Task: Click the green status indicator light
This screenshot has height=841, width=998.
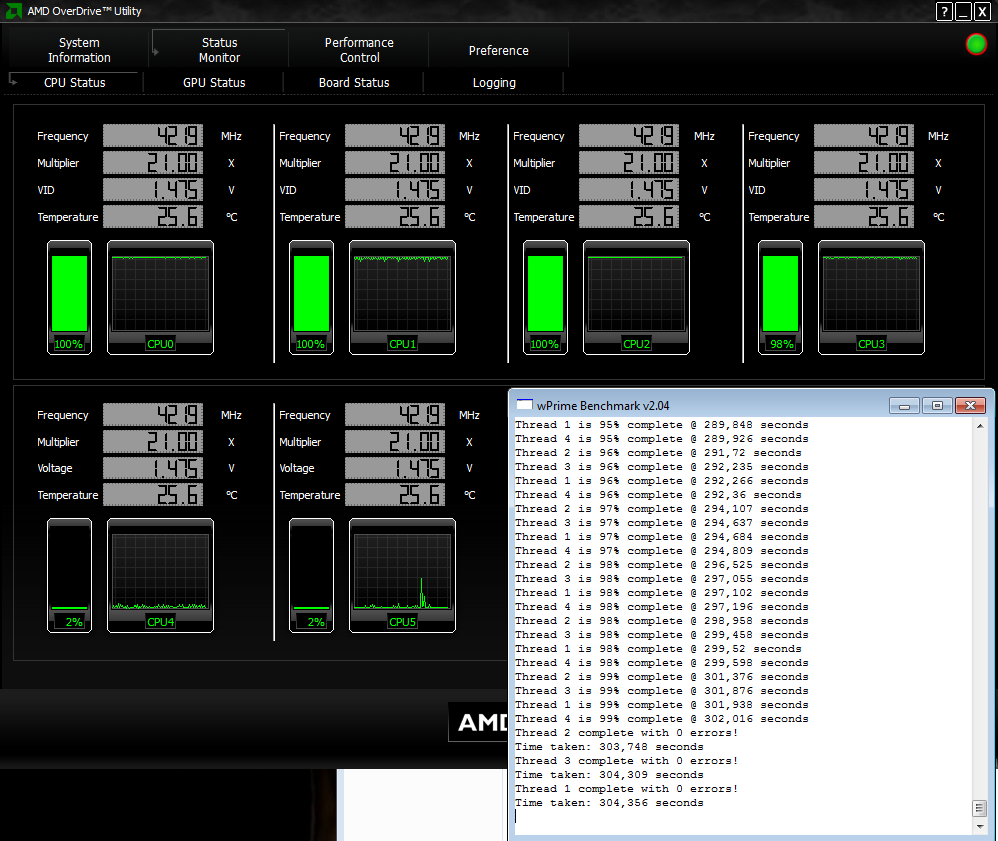Action: click(976, 45)
